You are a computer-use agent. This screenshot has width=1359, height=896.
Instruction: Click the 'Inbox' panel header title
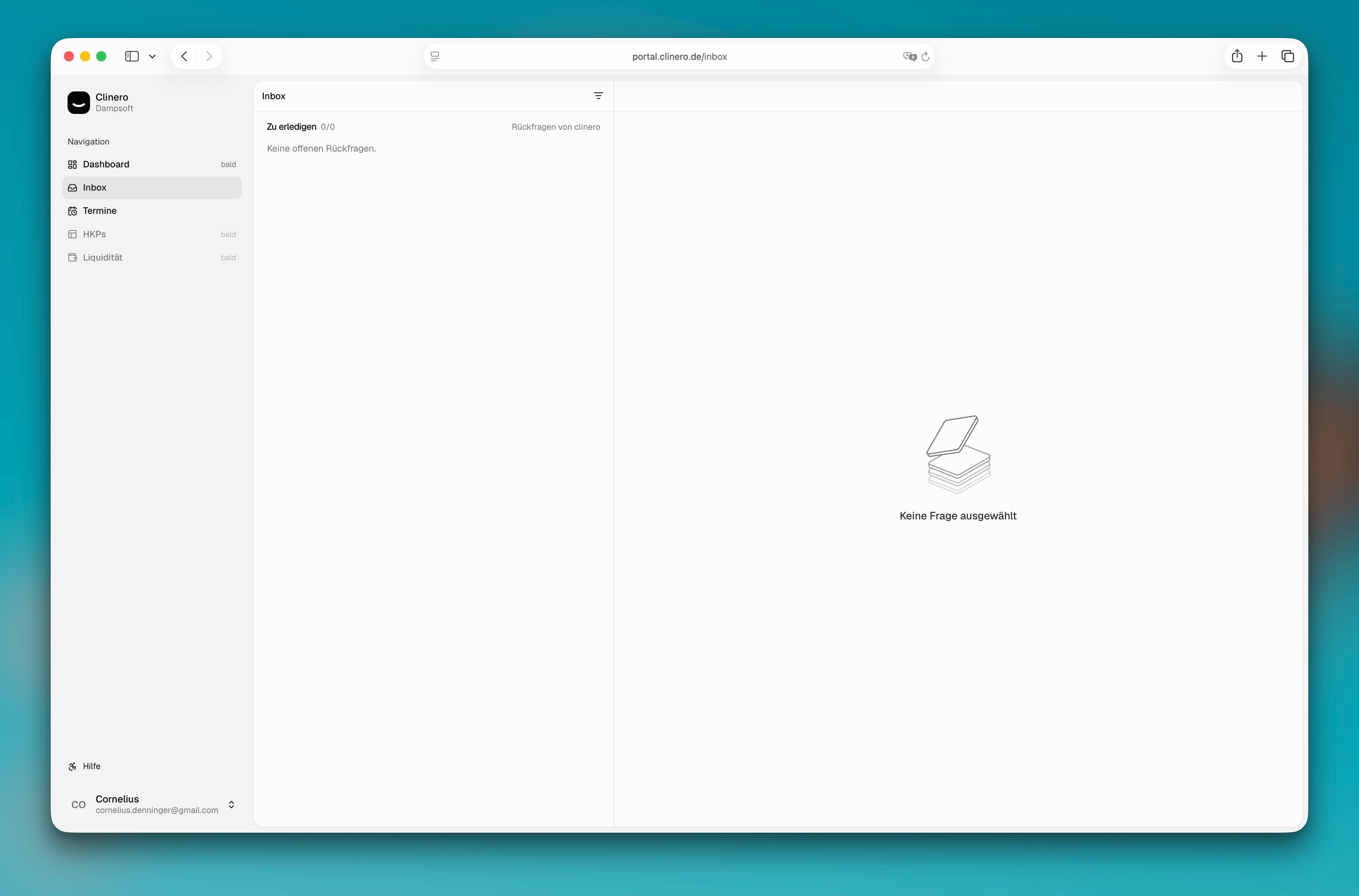coord(274,96)
